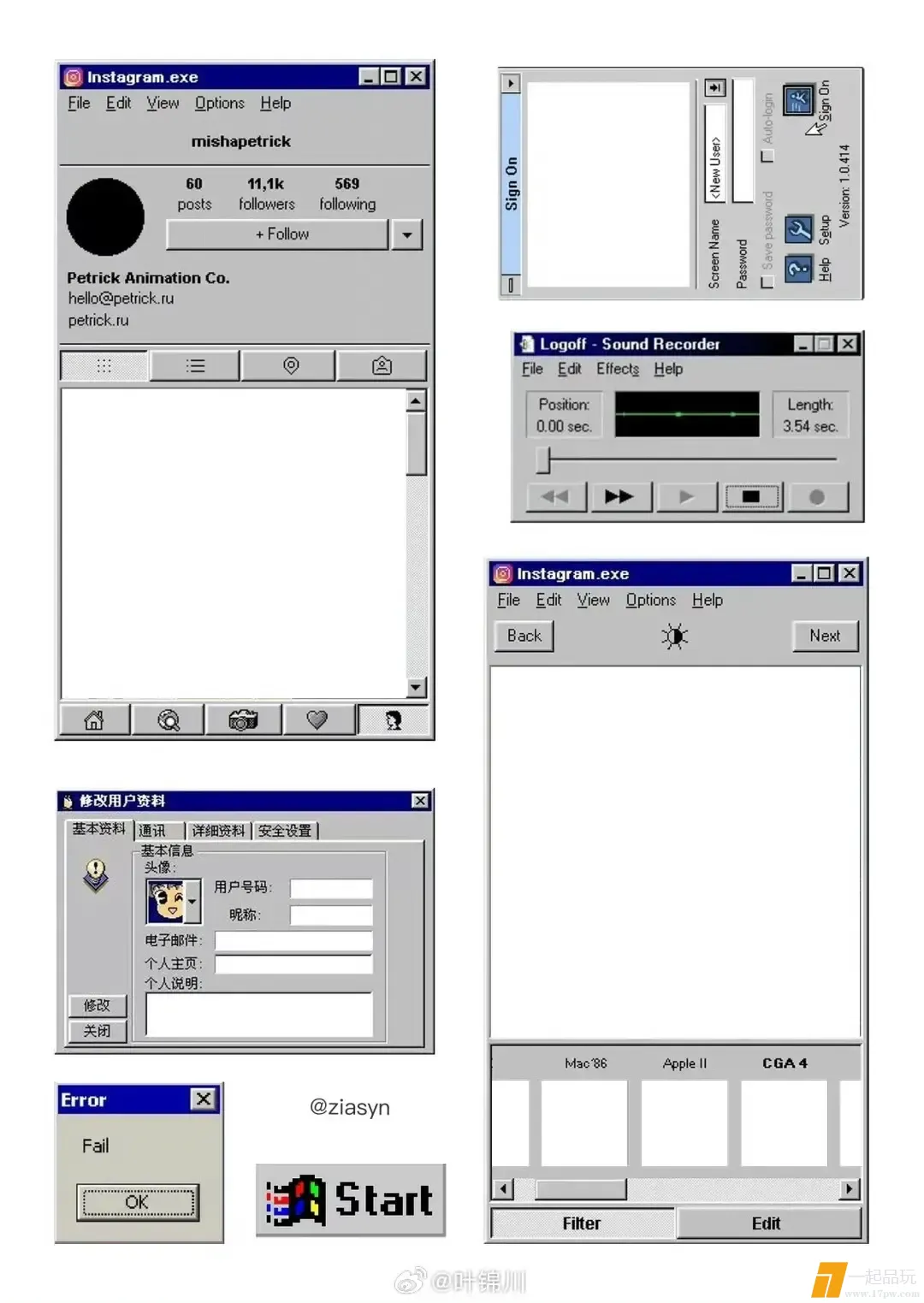Go to Home icon in bottom bar
This screenshot has width=924, height=1303.
94,720
